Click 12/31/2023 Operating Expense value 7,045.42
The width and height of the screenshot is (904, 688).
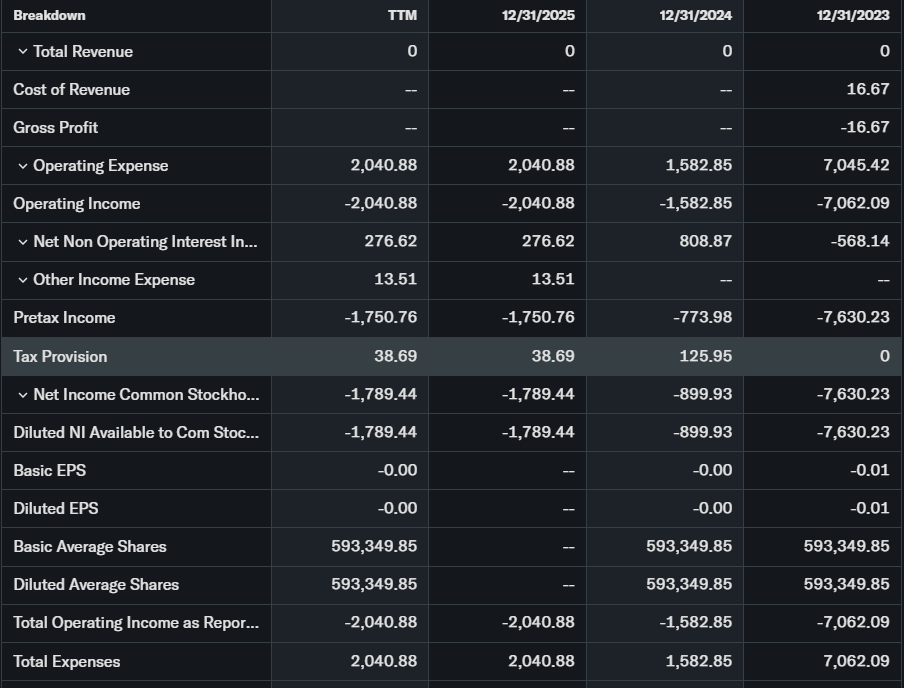pos(856,165)
